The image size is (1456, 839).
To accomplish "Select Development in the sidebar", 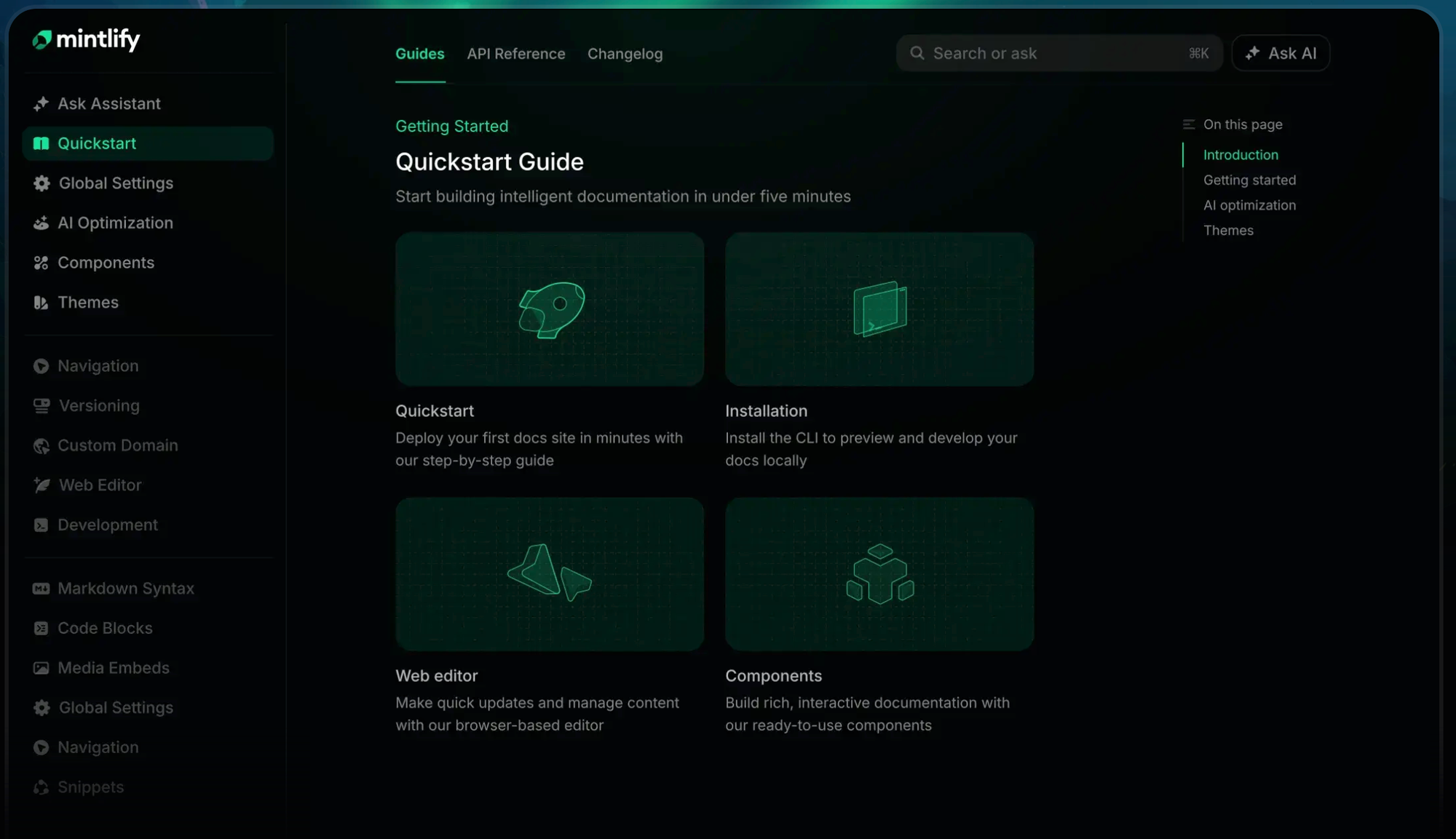I will point(108,525).
